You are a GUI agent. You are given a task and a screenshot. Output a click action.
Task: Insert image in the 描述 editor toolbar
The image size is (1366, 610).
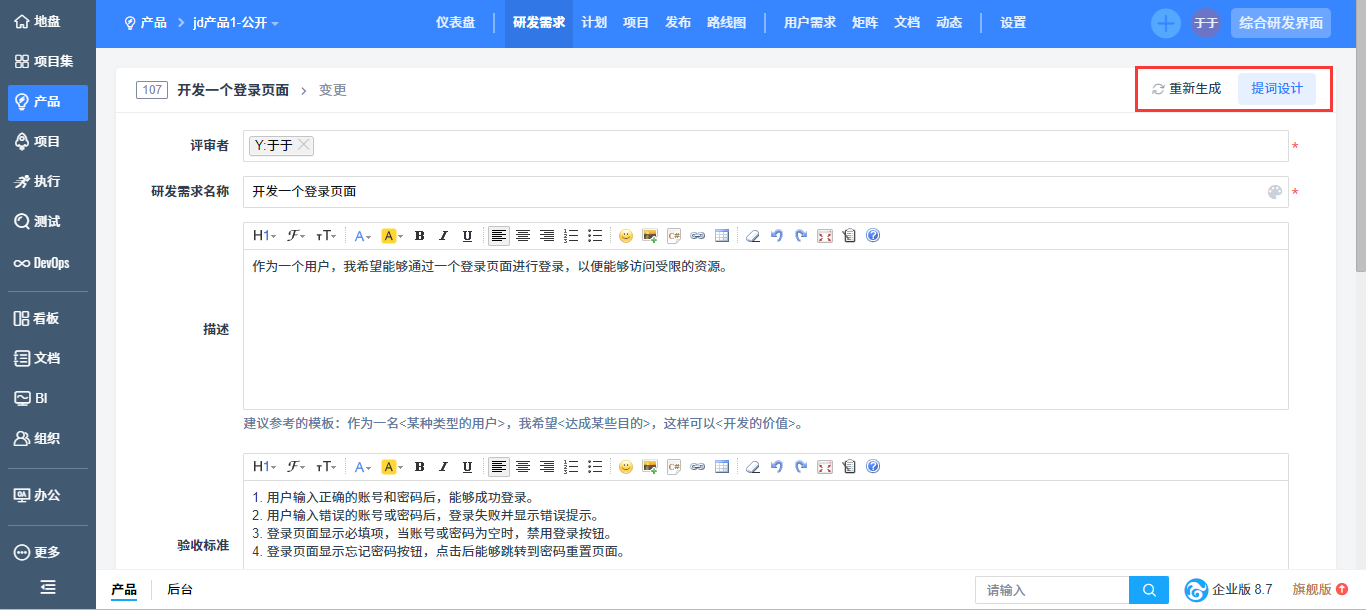pos(650,236)
